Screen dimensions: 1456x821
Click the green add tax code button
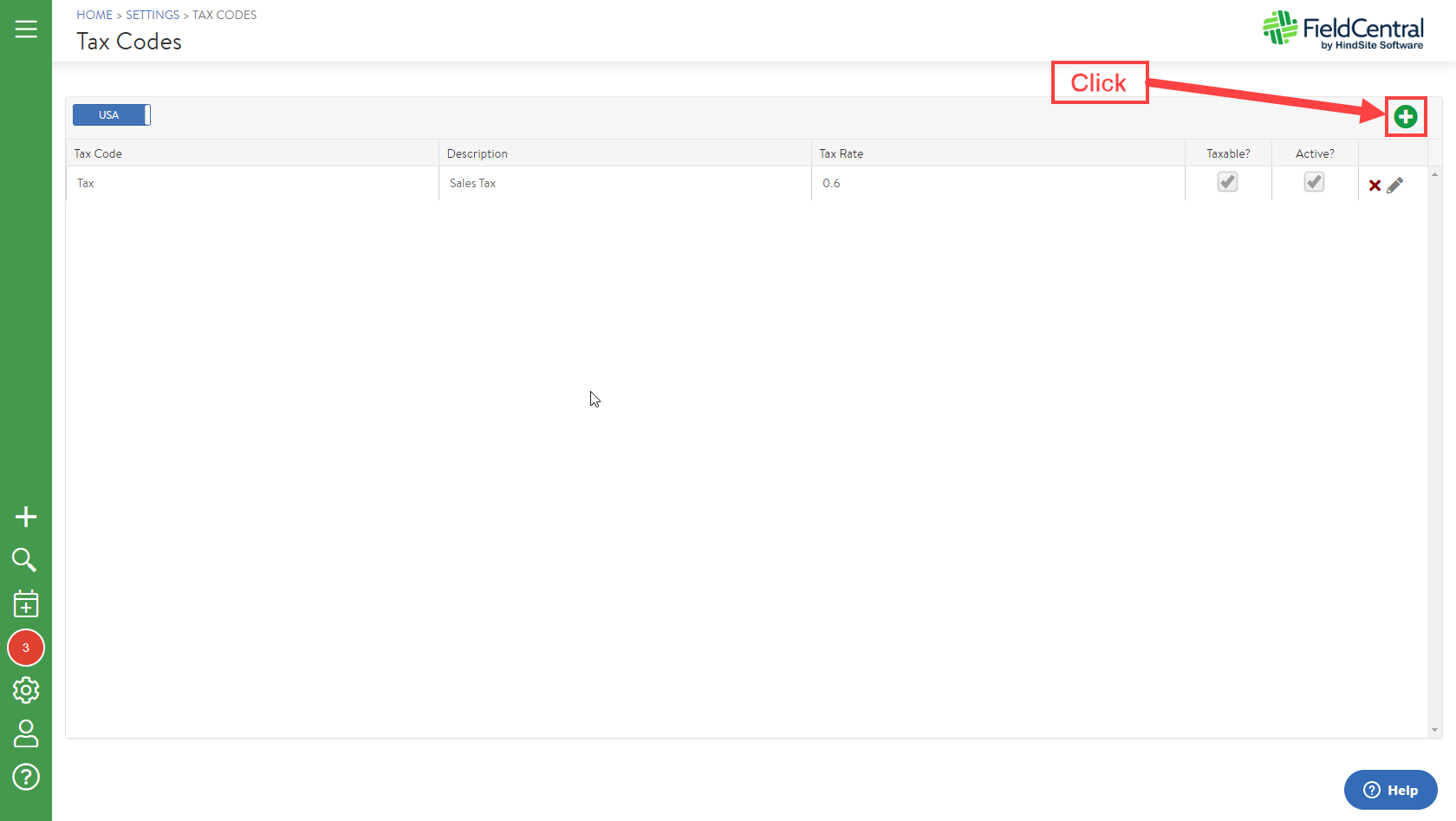click(x=1405, y=116)
